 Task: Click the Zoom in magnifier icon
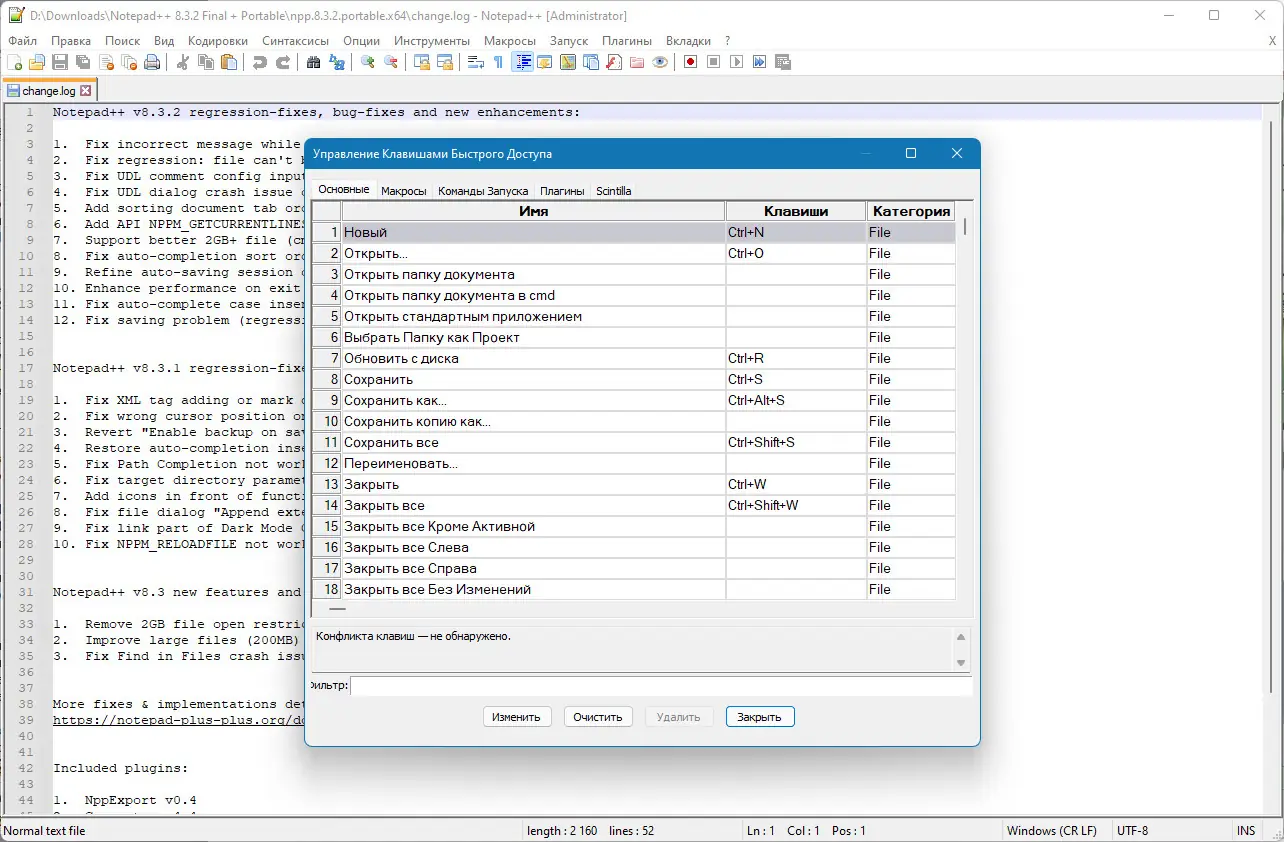368,62
